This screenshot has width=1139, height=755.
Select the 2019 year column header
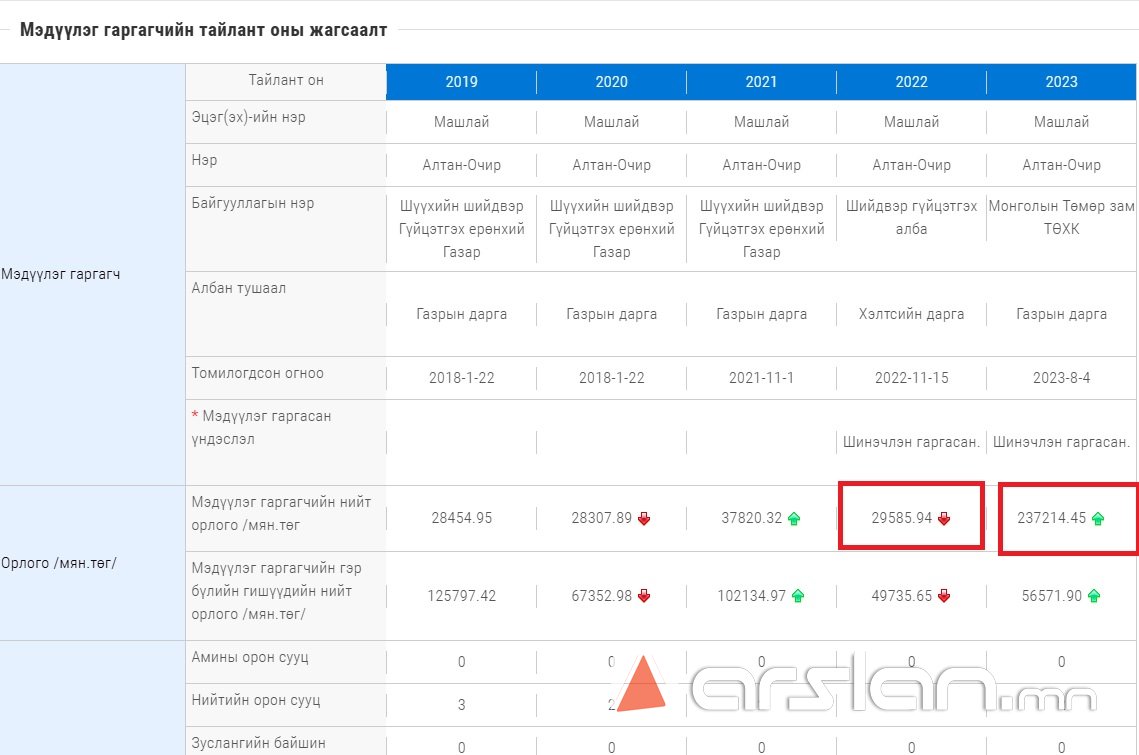click(x=461, y=82)
